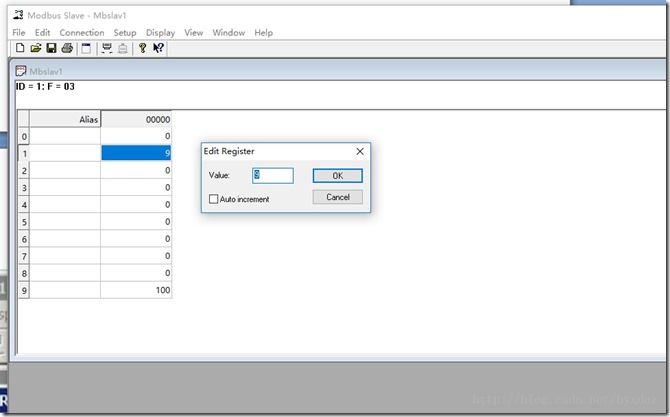Click row header 9
Viewport: 670px width, 417px height.
coord(24,290)
